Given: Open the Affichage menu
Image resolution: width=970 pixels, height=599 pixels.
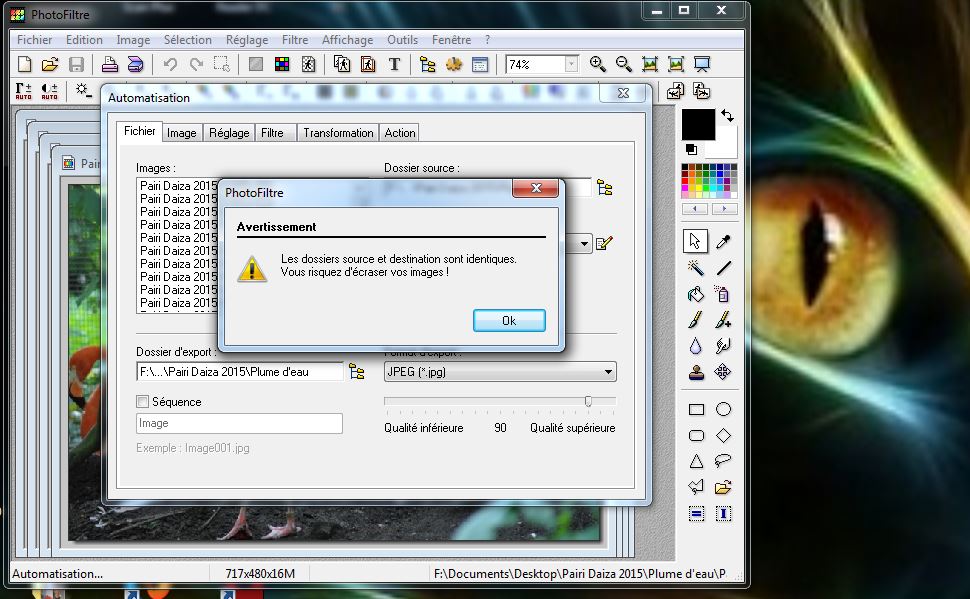Looking at the screenshot, I should pos(347,40).
